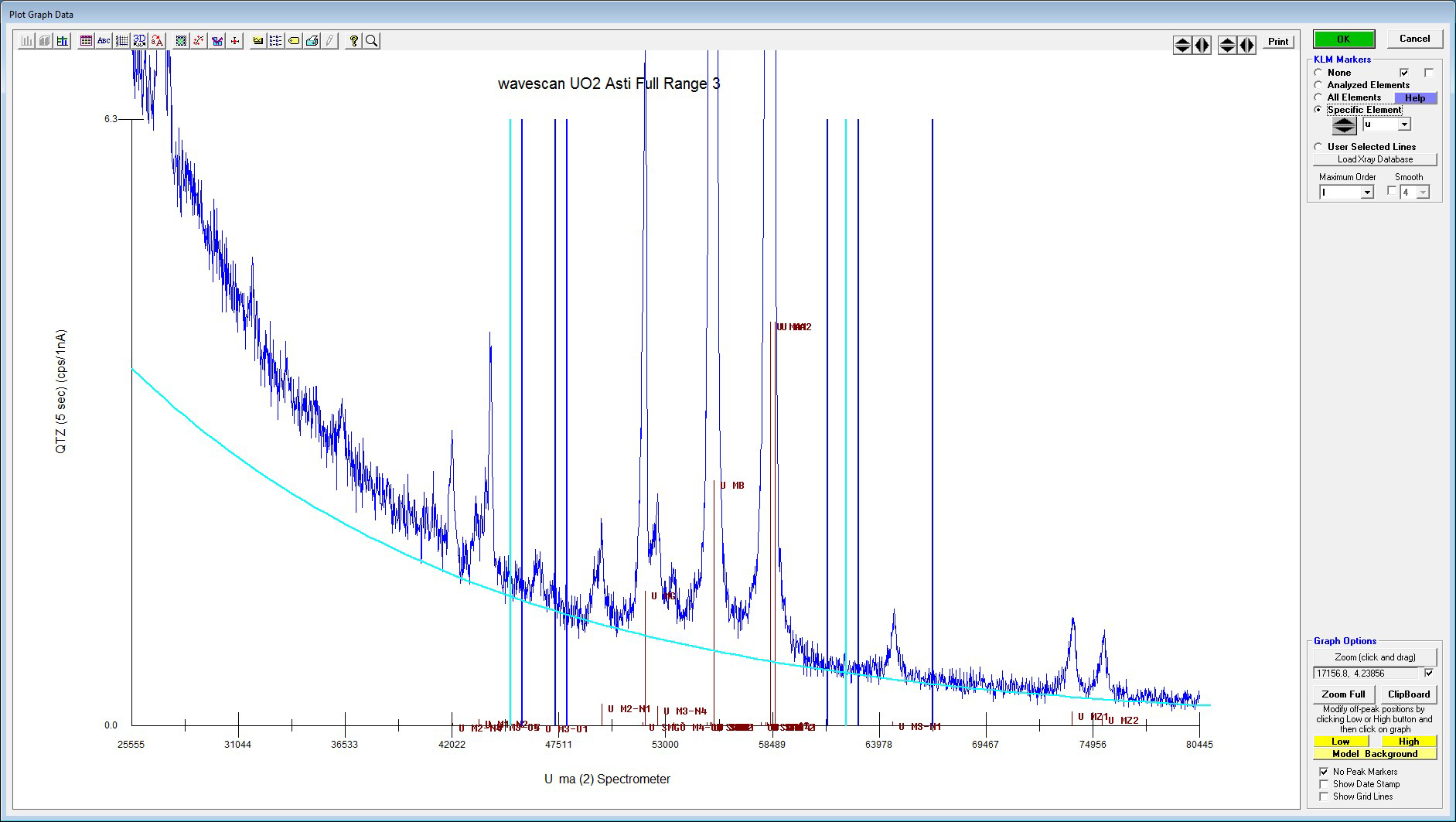
Task: Click the yellow Model Background button
Action: click(1375, 754)
